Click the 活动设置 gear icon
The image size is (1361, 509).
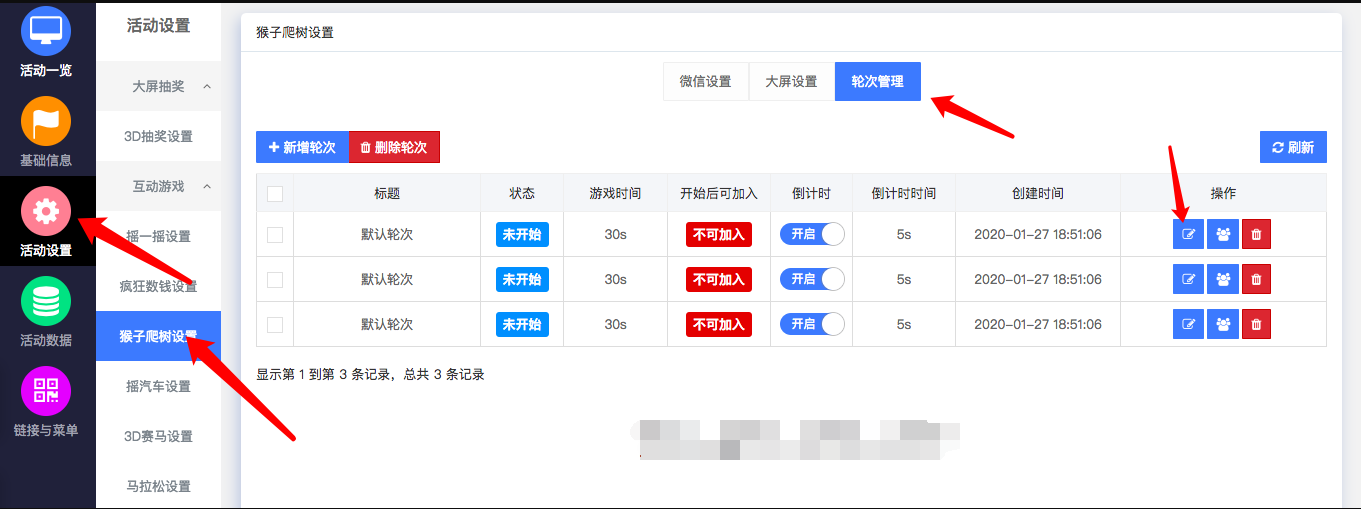pos(46,212)
